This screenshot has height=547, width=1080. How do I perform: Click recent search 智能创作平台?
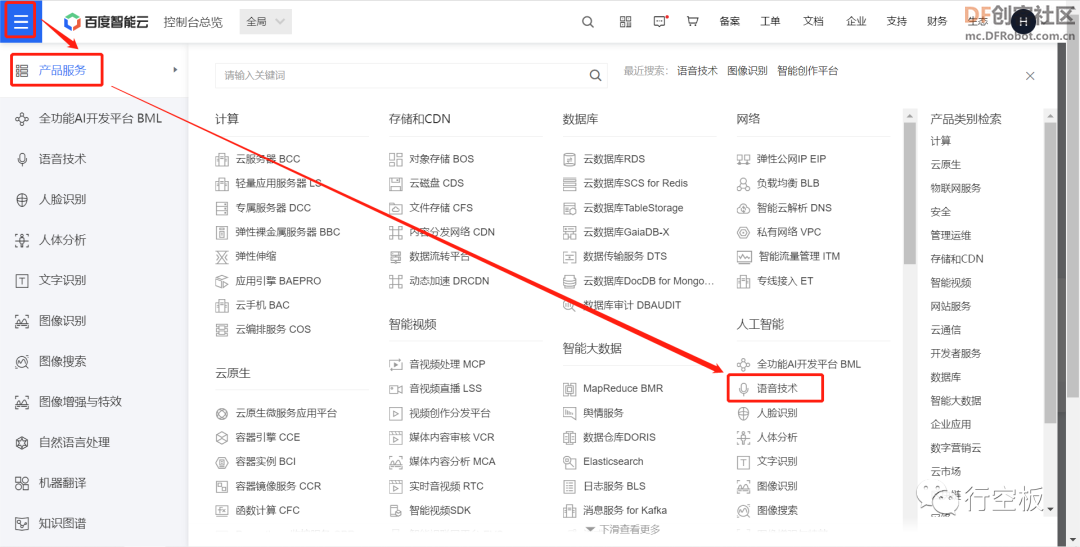pos(808,70)
